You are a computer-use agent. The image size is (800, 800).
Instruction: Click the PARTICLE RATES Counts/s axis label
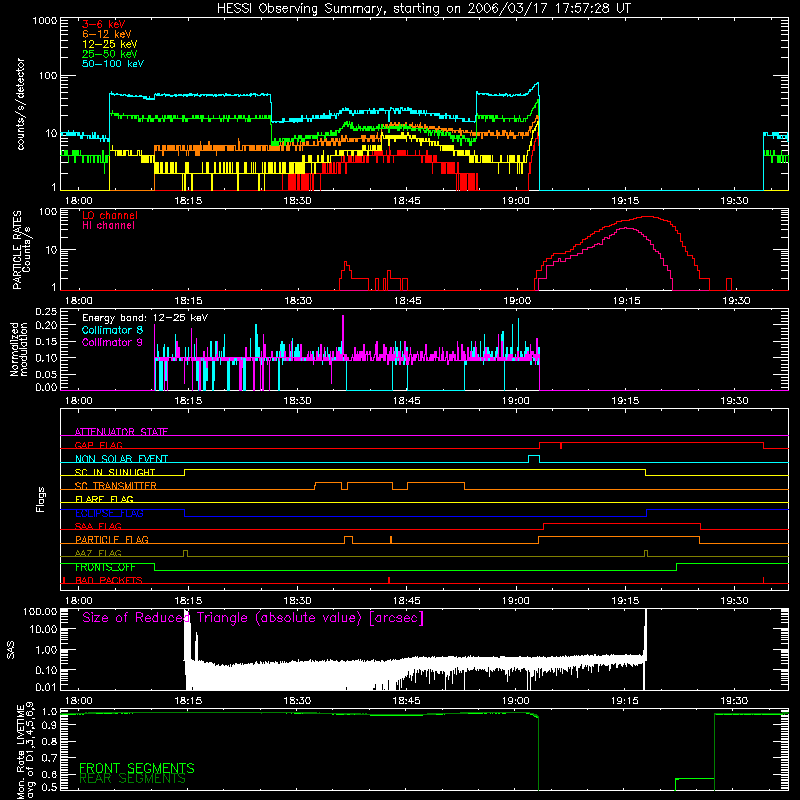click(21, 249)
